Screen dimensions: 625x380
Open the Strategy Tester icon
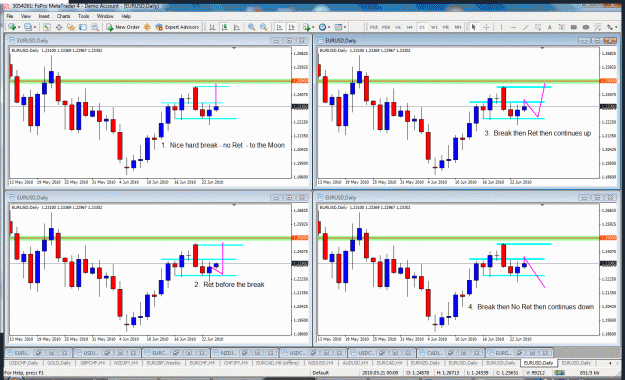(x=95, y=27)
